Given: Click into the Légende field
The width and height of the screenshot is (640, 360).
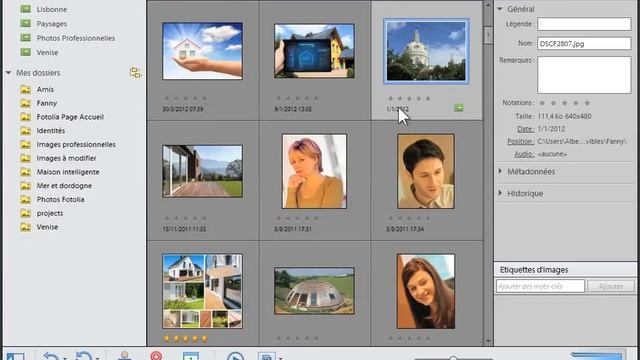Looking at the screenshot, I should tap(584, 24).
